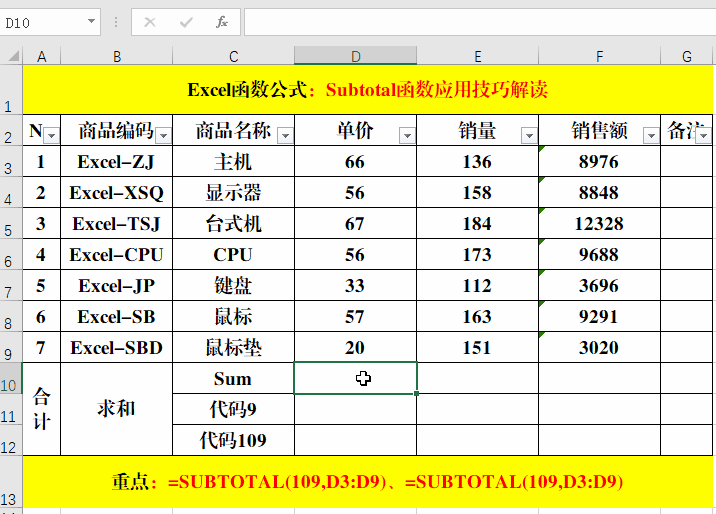
Task: Open the 销量 filter dropdown
Action: [x=529, y=136]
